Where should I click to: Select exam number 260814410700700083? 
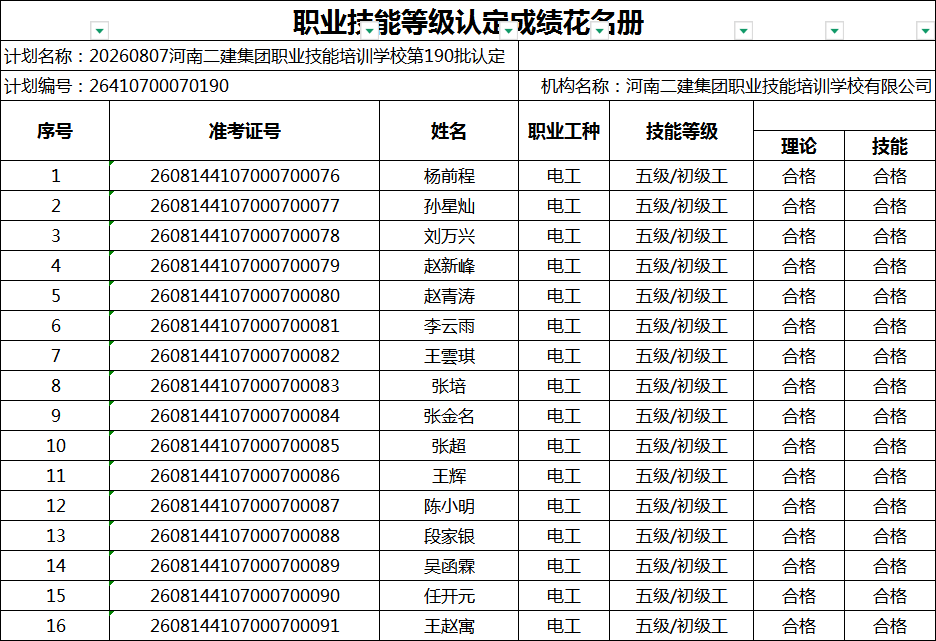pos(245,386)
